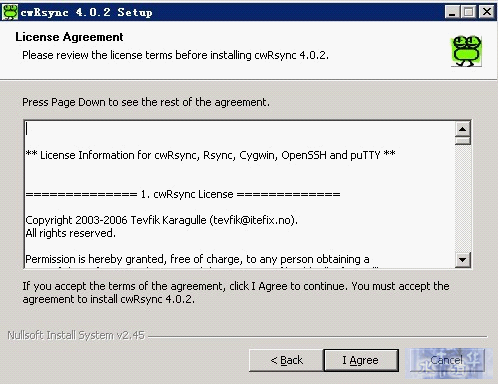The height and width of the screenshot is (384, 498).
Task: Cancel the cwRsync setup
Action: click(447, 360)
